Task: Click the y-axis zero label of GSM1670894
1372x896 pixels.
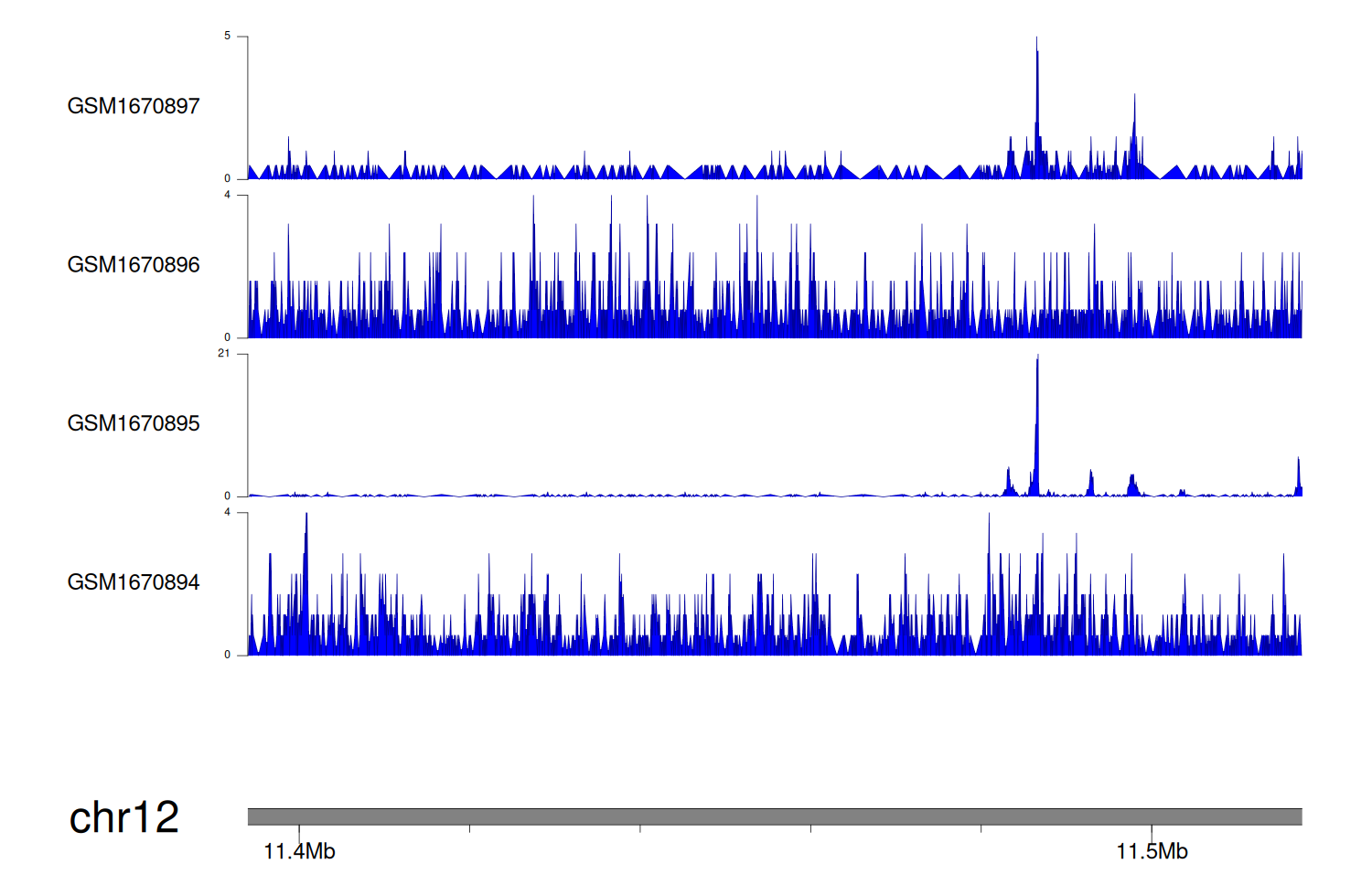Action: (x=227, y=656)
